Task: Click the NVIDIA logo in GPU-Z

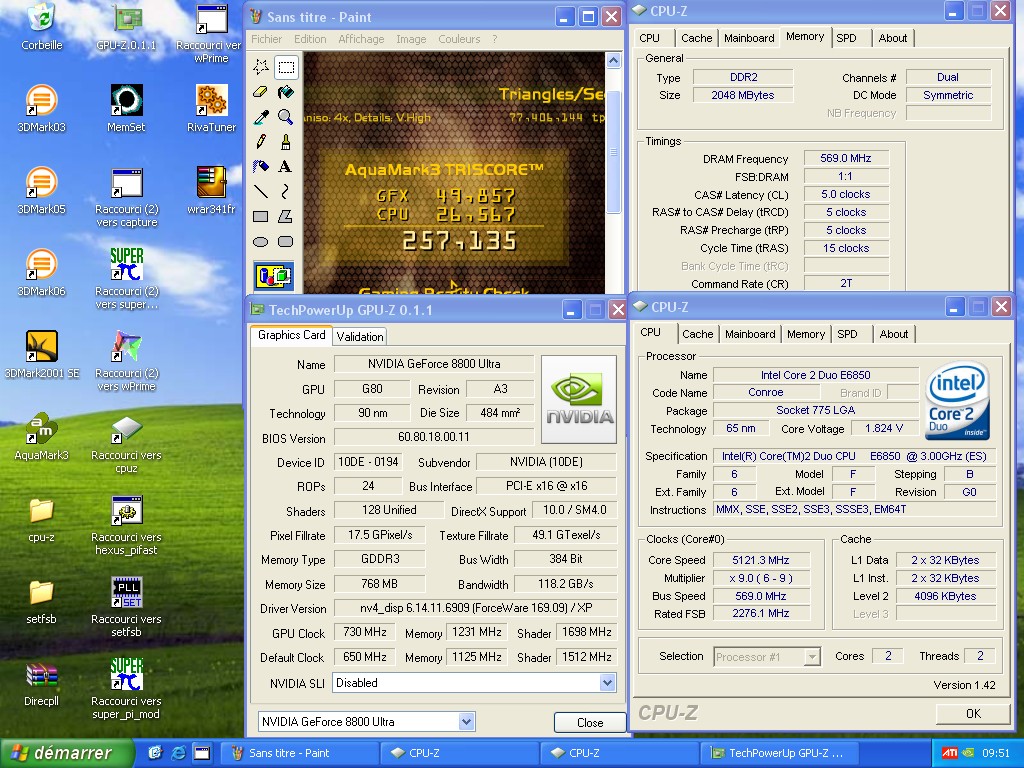Action: click(x=579, y=399)
